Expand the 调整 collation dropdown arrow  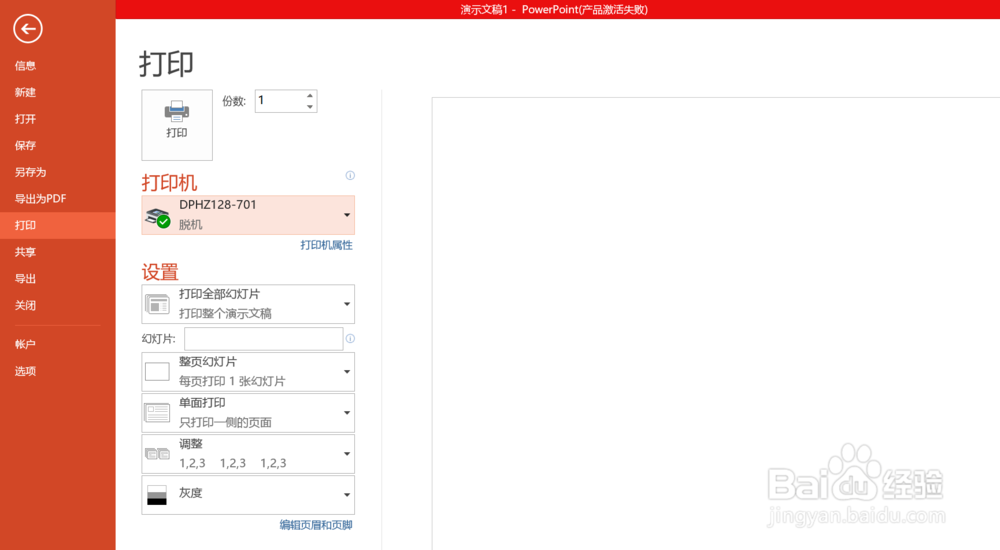(x=347, y=454)
